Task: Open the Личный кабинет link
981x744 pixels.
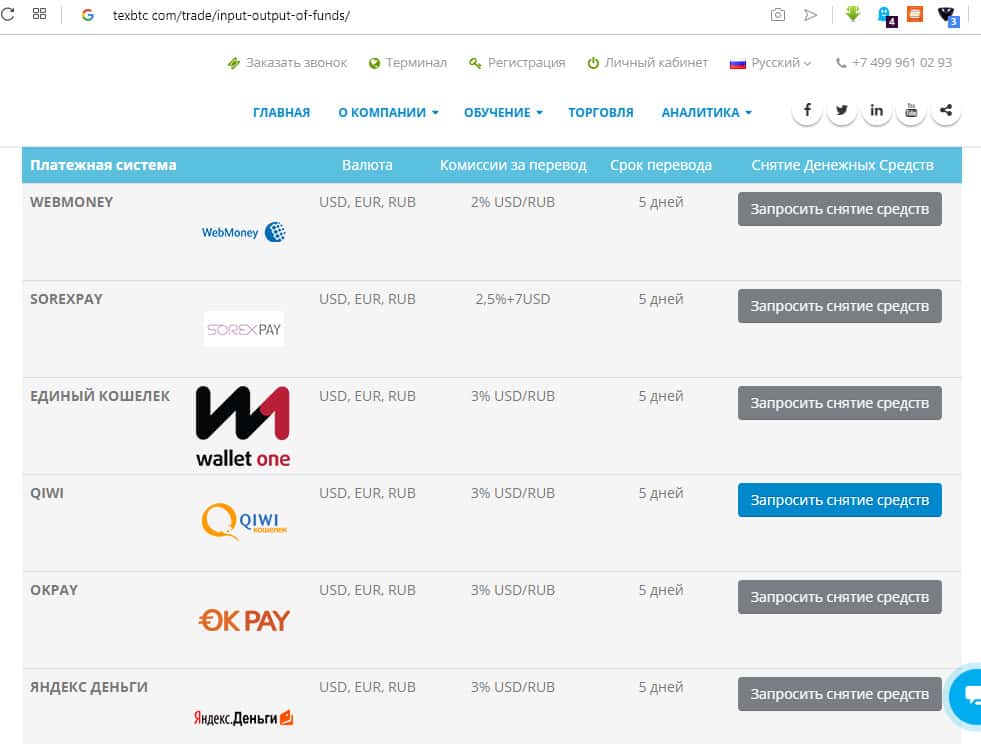Action: coord(656,63)
